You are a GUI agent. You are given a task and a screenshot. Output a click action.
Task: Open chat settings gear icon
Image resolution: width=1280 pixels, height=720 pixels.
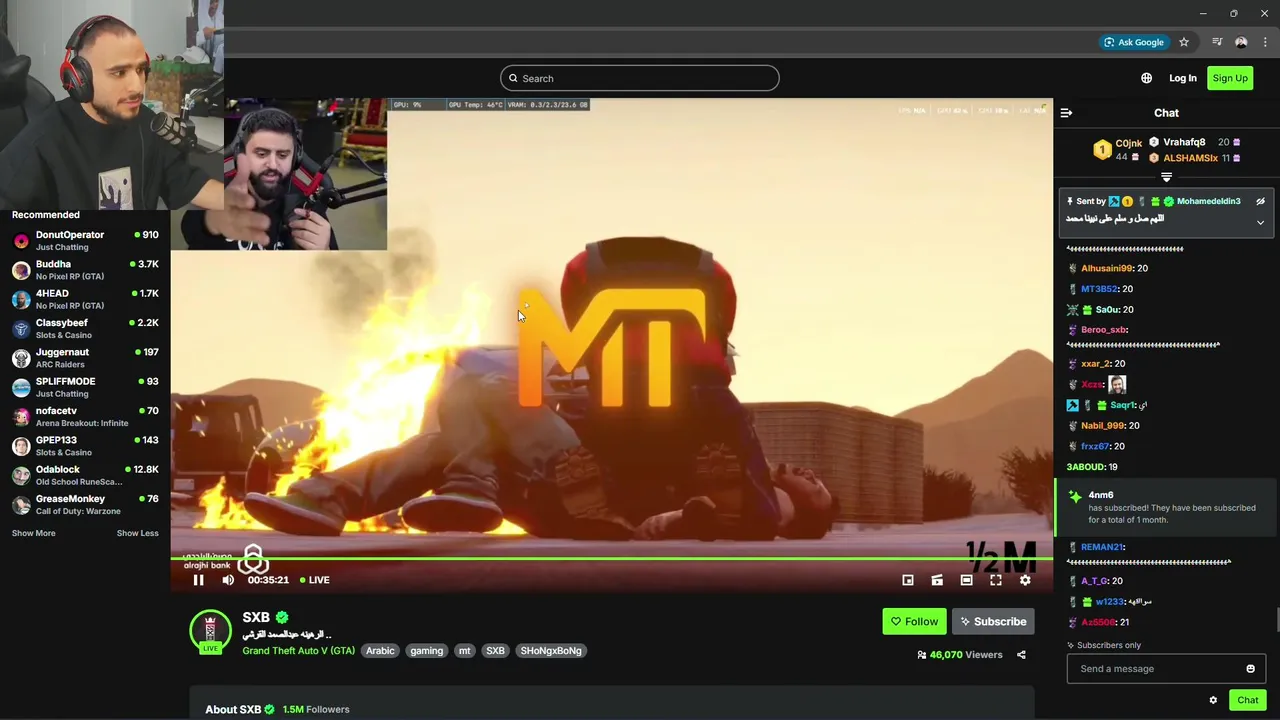[1213, 700]
